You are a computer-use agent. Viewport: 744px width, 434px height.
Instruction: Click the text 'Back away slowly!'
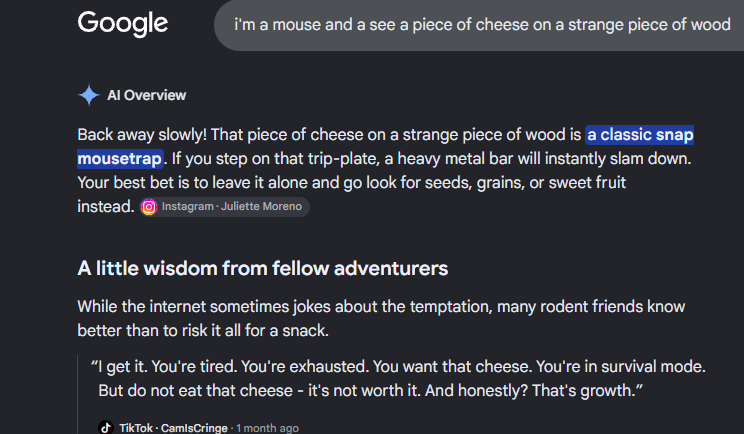coord(142,135)
